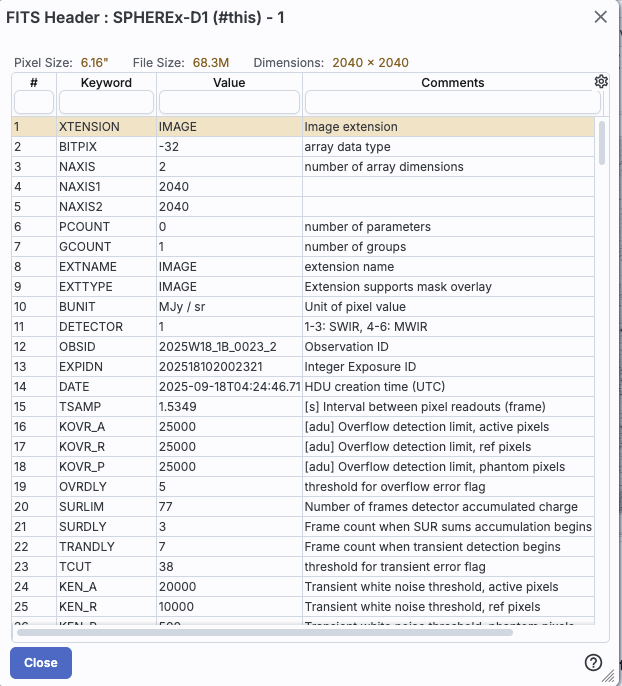Sort by the Keyword column header
Viewport: 622px width, 686px height.
tap(106, 83)
